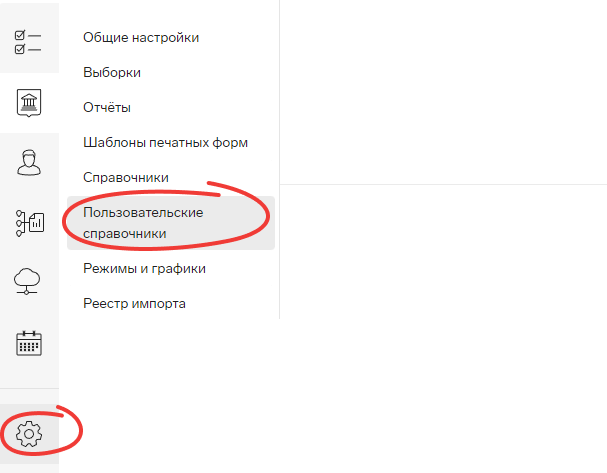607x473 pixels.
Task: Open Режимы и графики
Action: (144, 269)
